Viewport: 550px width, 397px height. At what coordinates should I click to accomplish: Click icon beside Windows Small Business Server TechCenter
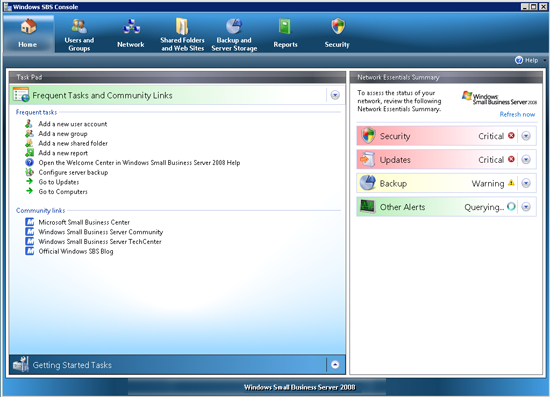(30, 241)
